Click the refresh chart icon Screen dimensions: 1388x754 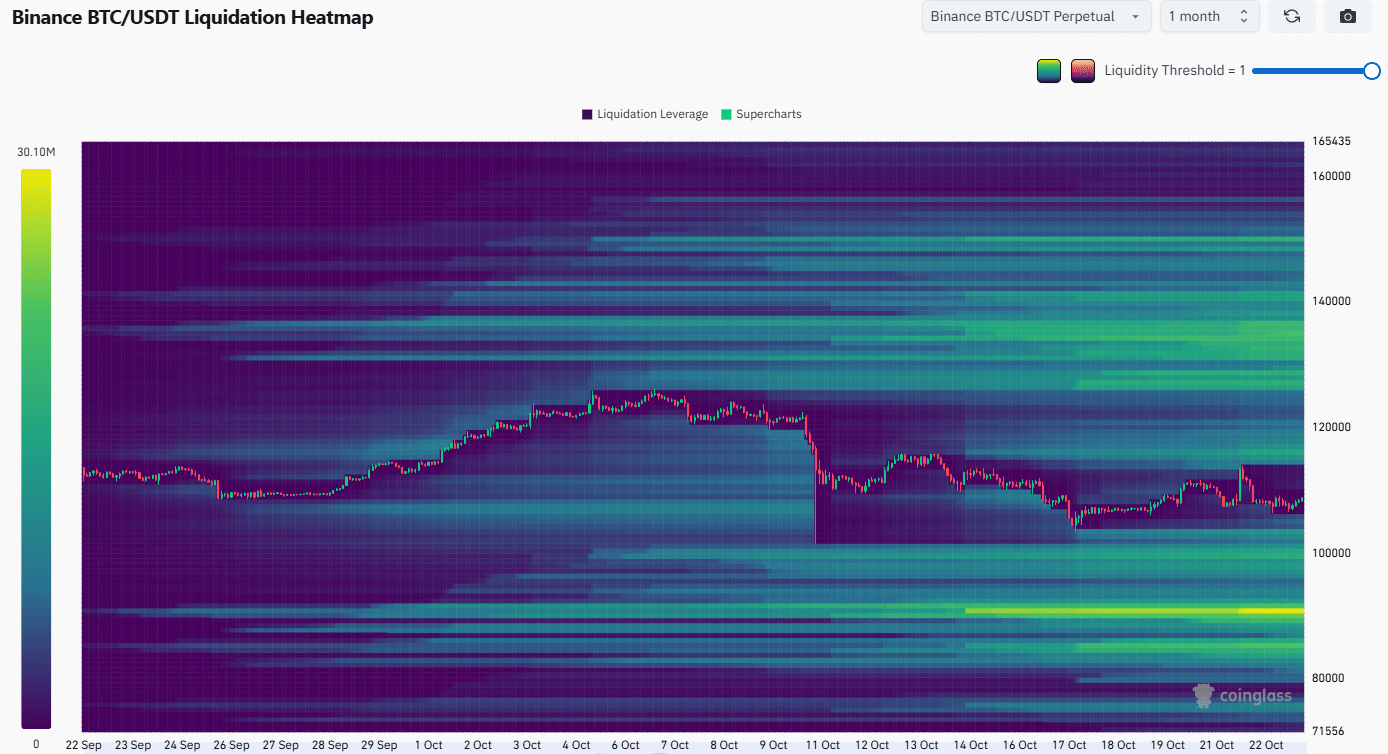coord(1291,17)
